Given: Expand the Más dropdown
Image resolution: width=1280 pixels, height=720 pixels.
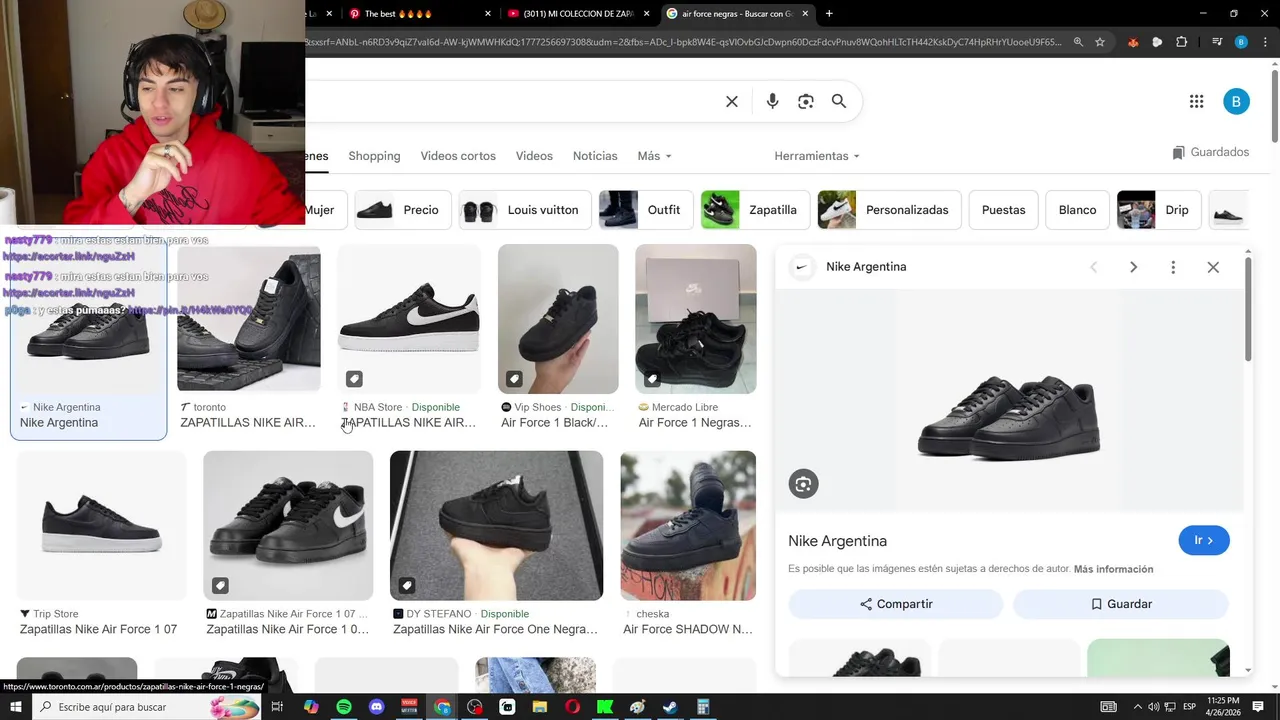Looking at the screenshot, I should [x=654, y=156].
